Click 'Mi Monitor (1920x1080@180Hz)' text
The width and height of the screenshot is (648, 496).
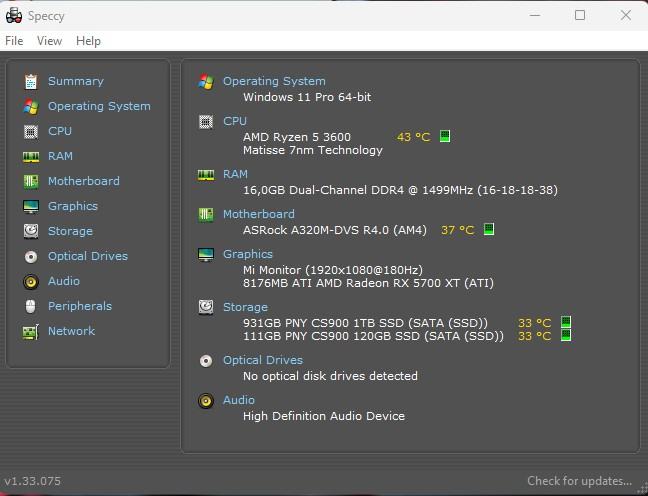[333, 270]
